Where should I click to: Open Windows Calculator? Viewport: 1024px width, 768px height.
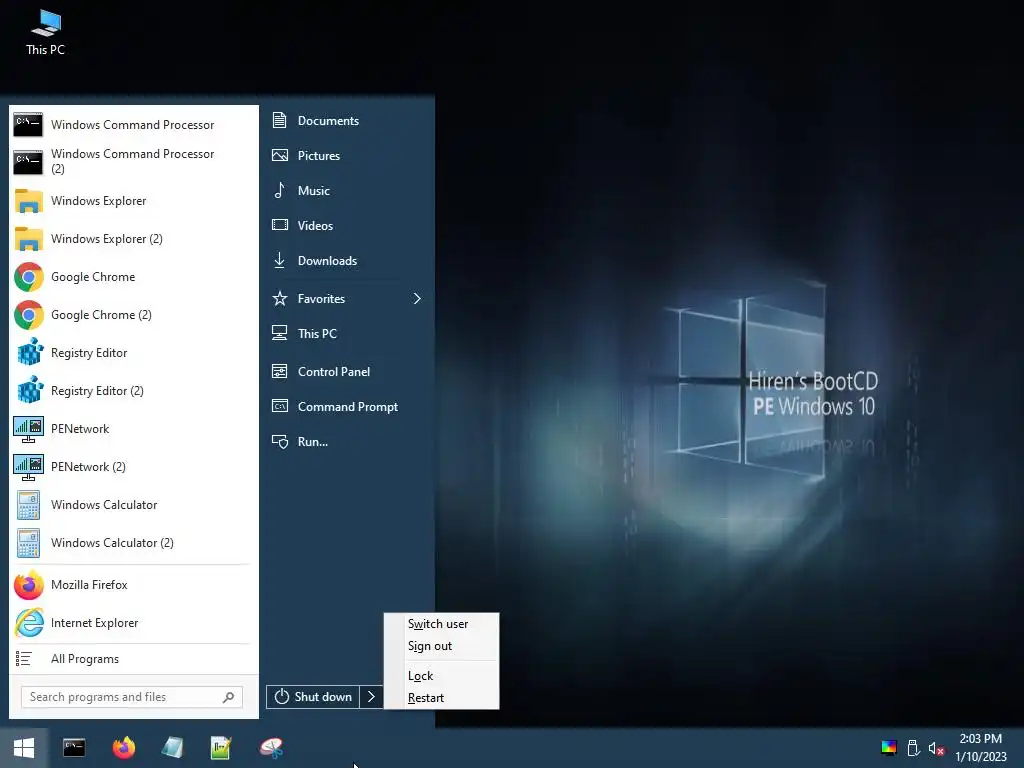coord(133,504)
